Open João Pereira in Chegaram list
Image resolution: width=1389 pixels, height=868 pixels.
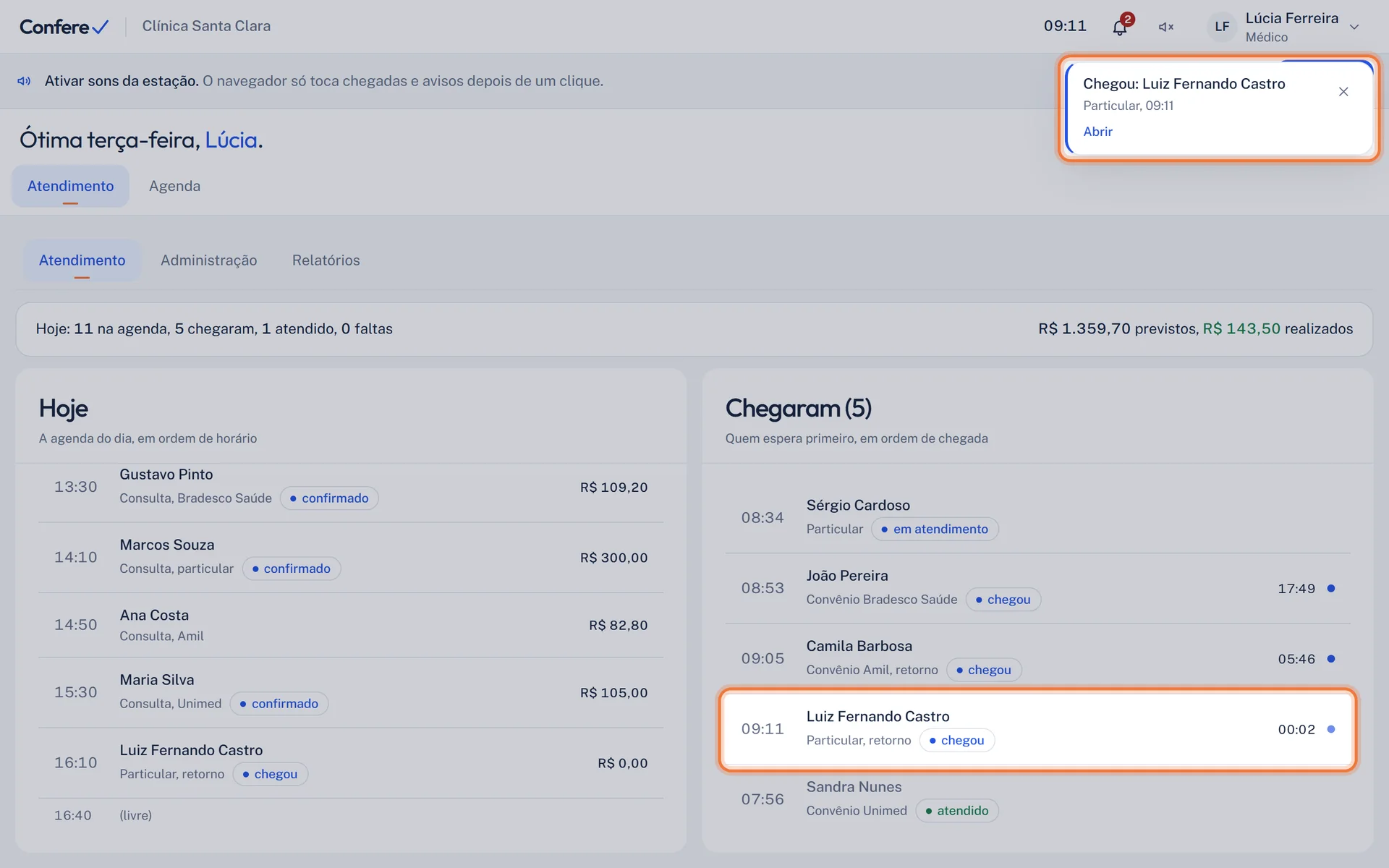pyautogui.click(x=1037, y=587)
